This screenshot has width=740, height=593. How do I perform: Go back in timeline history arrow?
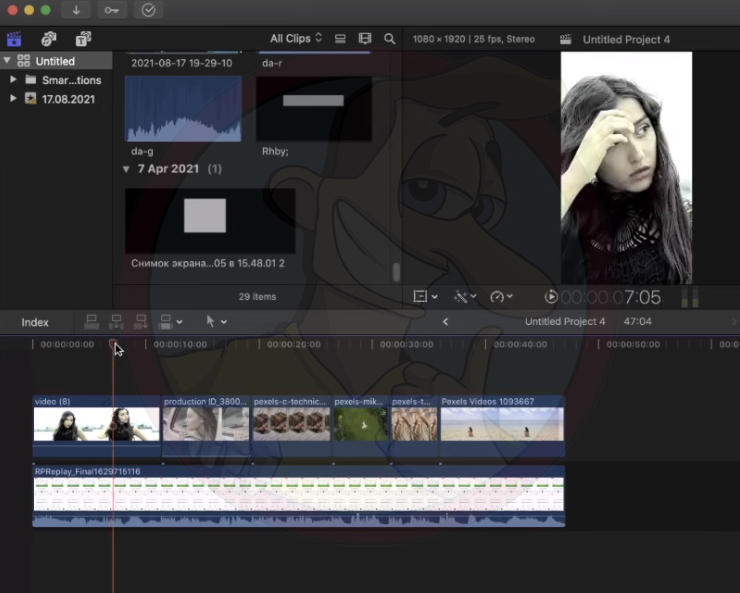pyautogui.click(x=445, y=322)
